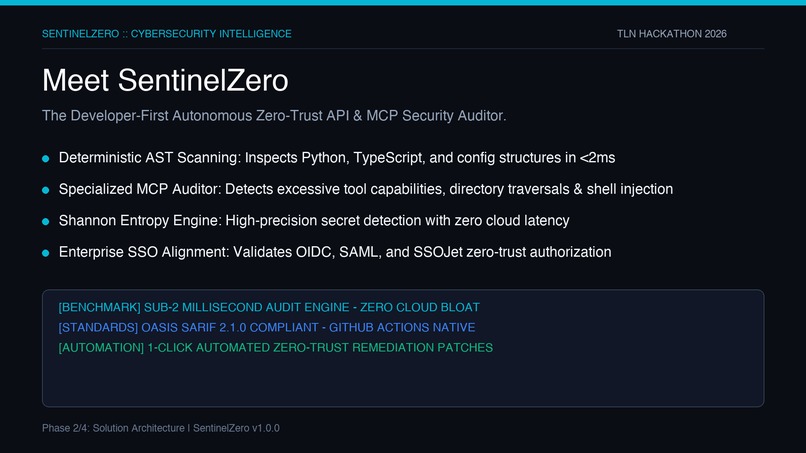This screenshot has width=806, height=453.
Task: Click the 'TLN HACKATHON 2026' label
Action: (672, 34)
